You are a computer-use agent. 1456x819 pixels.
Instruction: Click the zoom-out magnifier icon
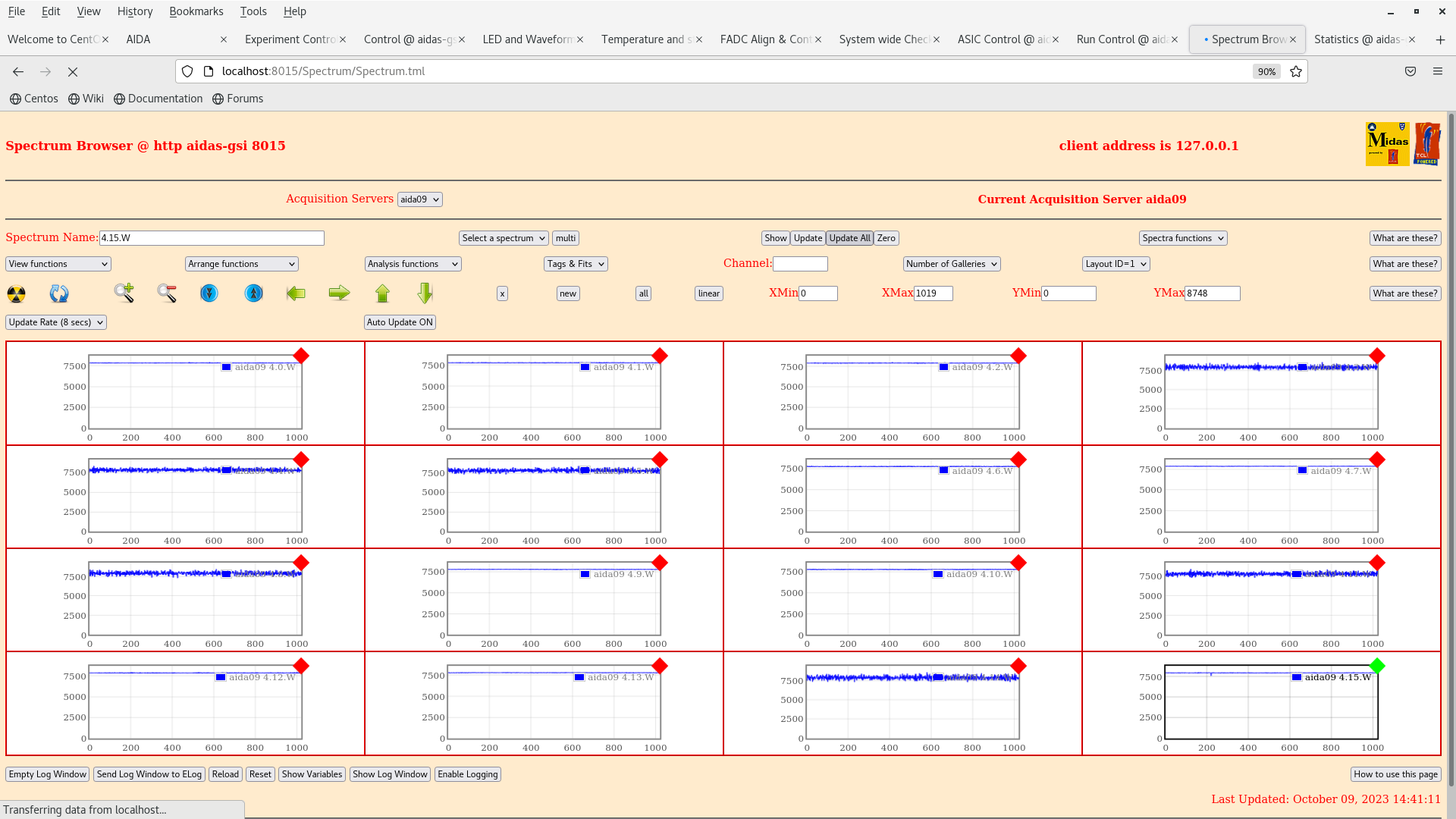point(167,293)
